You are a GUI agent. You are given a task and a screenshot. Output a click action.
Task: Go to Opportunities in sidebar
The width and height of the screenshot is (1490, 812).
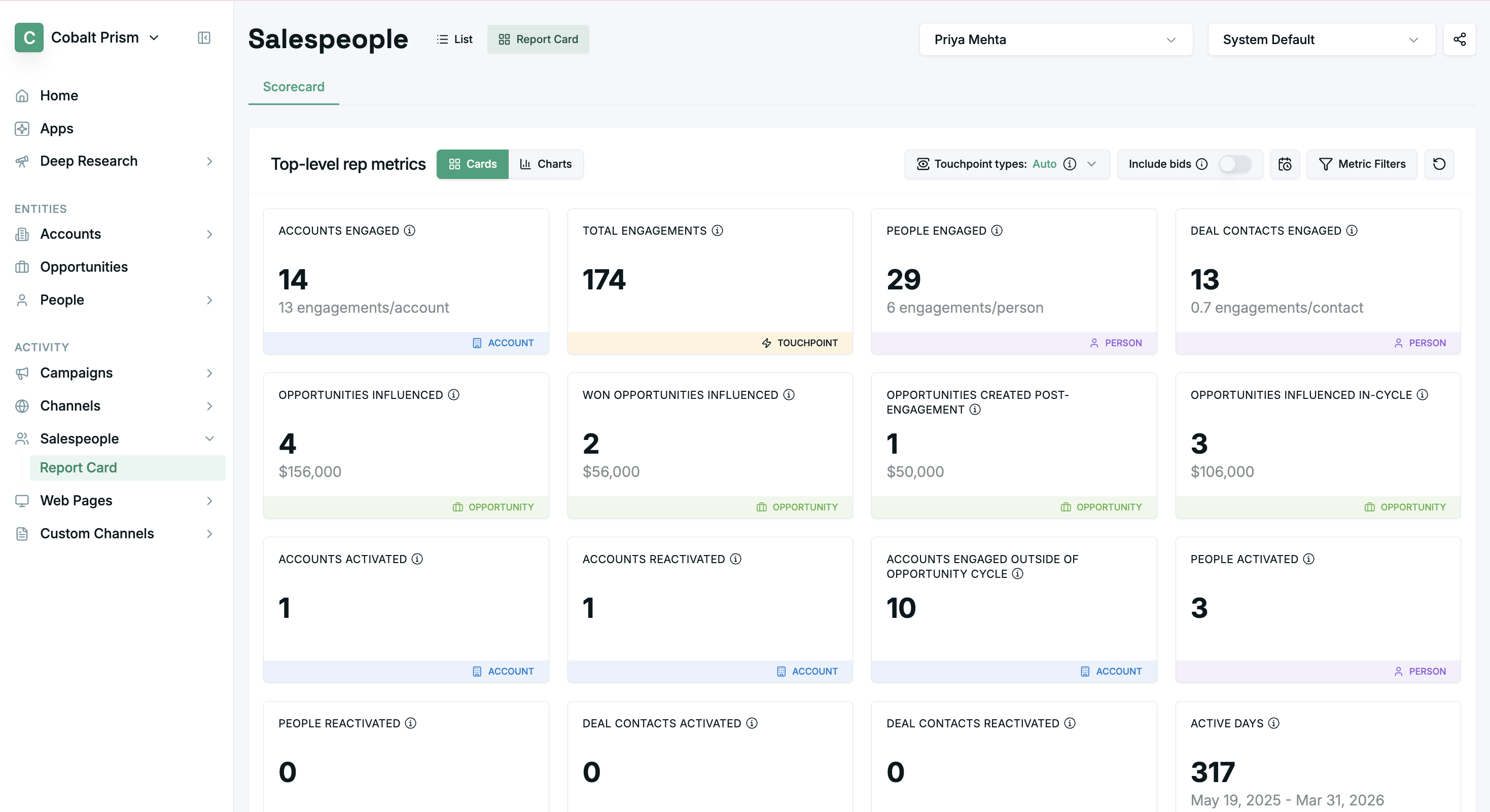tap(84, 267)
